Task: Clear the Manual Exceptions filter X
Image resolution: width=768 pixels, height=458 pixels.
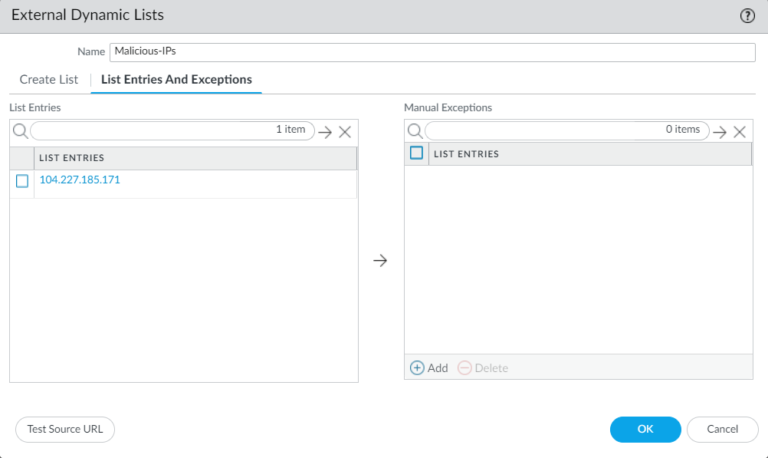Action: (x=740, y=132)
